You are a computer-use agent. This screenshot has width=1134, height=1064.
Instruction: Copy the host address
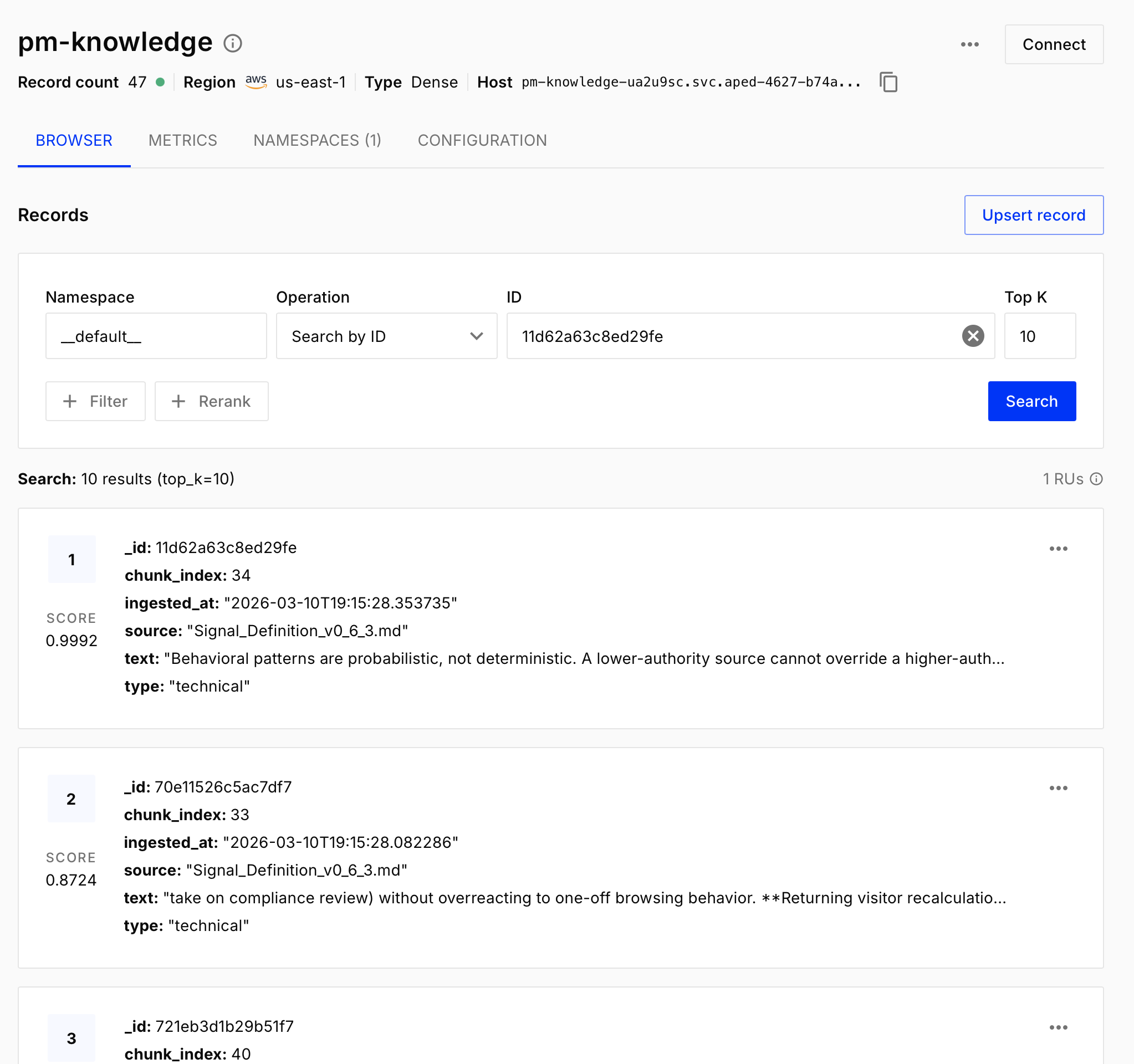[x=888, y=82]
